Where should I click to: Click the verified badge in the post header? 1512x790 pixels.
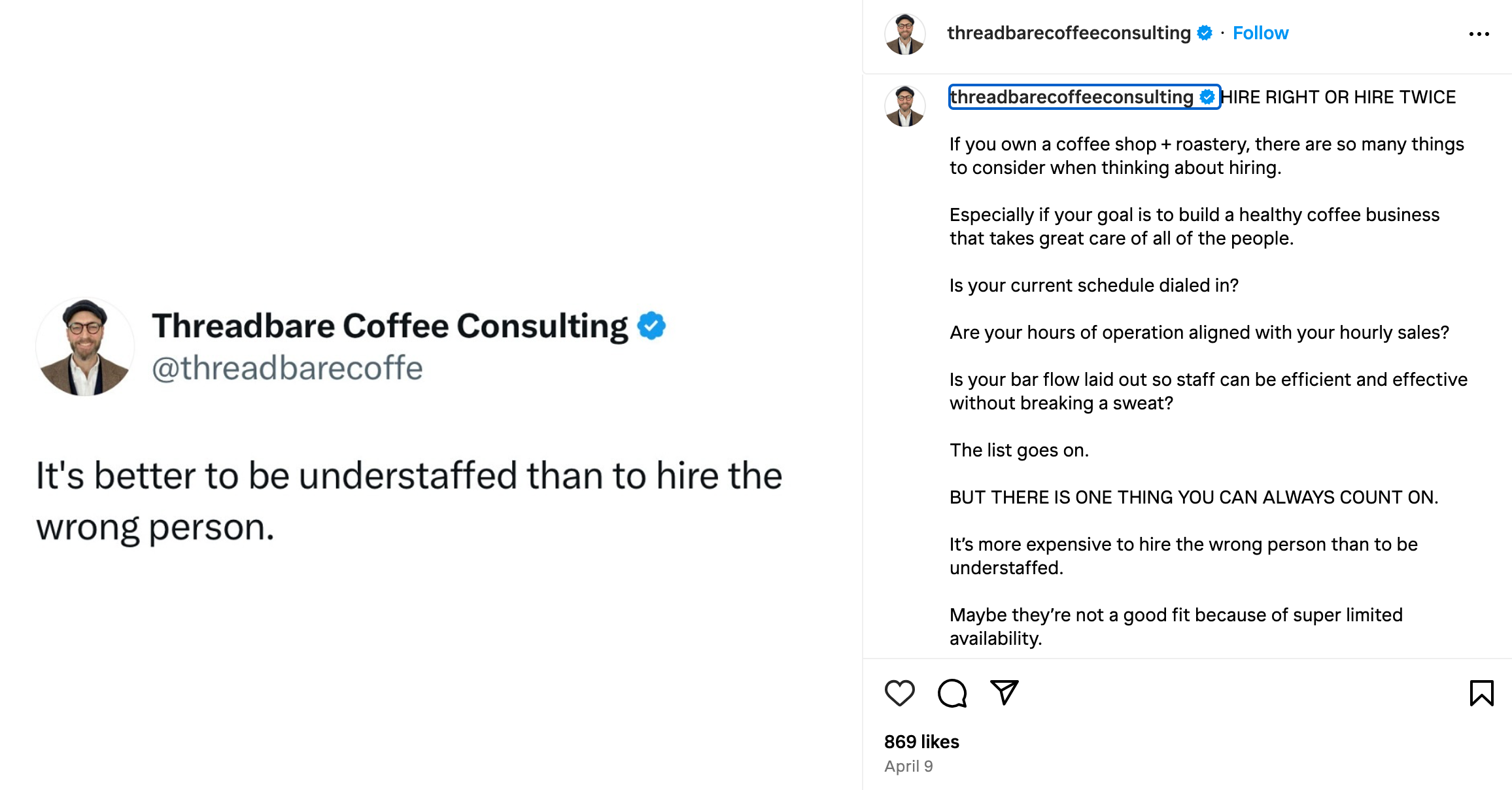click(x=1205, y=33)
